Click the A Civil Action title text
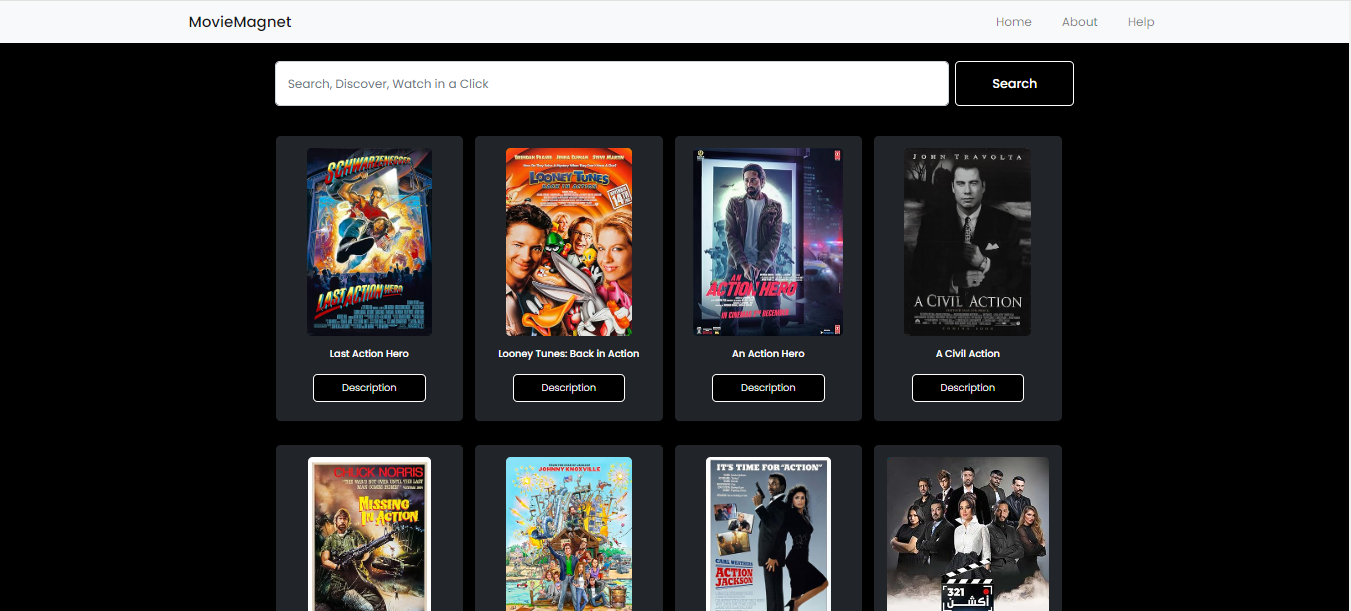 tap(967, 354)
